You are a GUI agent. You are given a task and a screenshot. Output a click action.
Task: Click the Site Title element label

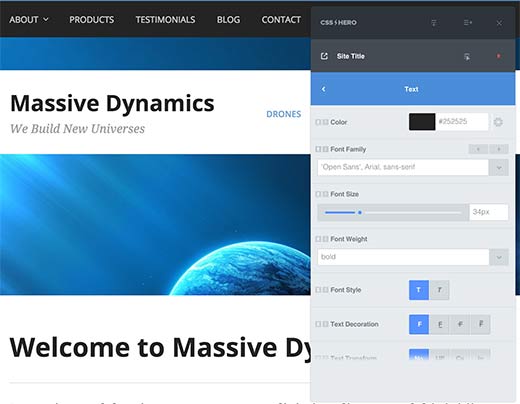351,56
